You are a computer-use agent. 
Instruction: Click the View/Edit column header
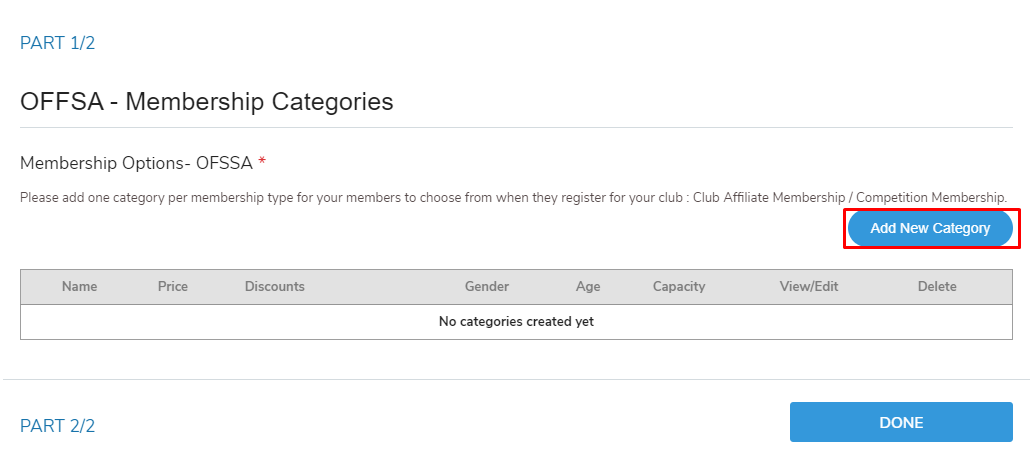[x=809, y=287]
